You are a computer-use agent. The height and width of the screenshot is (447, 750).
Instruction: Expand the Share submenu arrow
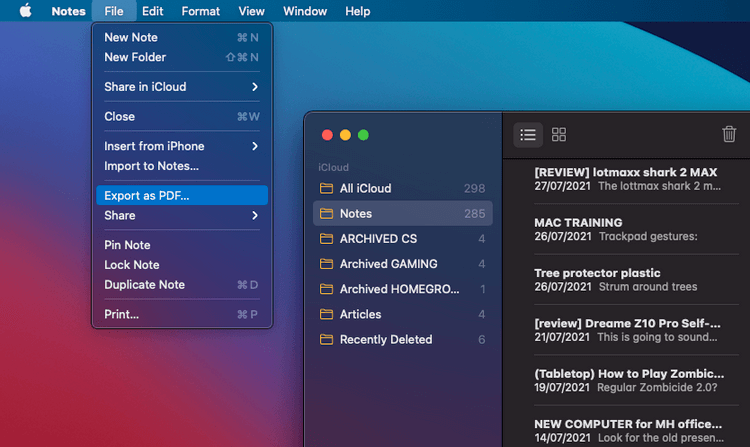point(255,216)
